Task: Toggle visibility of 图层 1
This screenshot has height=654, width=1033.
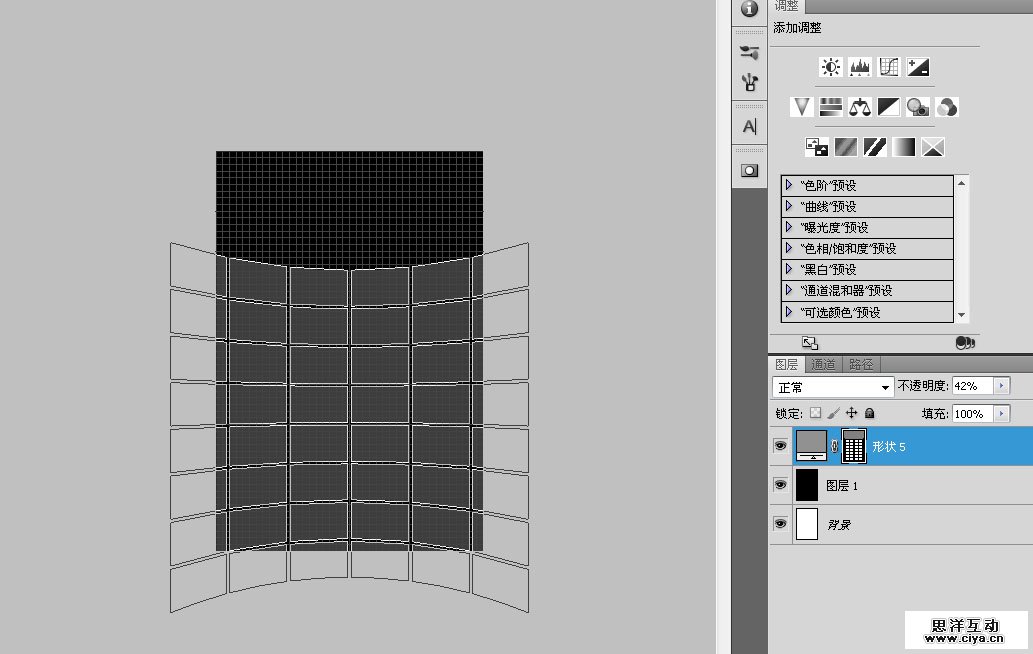Action: tap(781, 485)
